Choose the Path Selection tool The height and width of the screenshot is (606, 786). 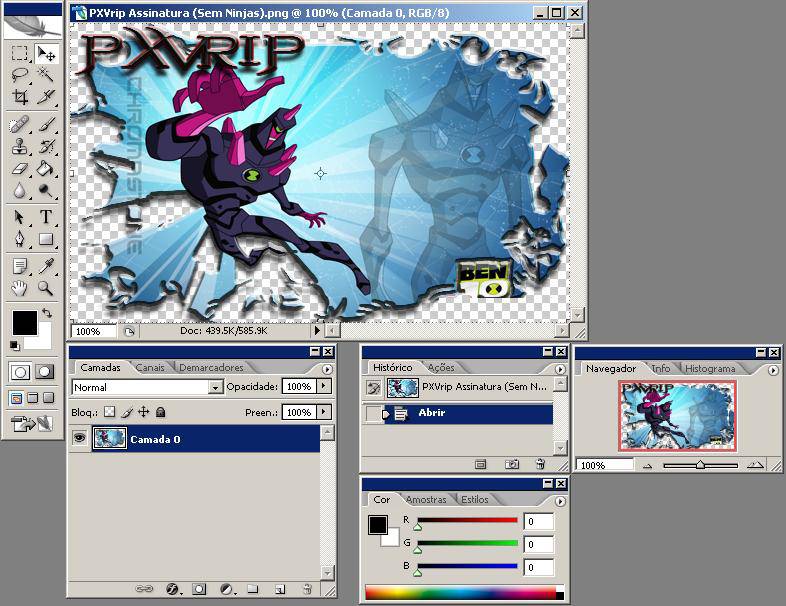point(20,217)
